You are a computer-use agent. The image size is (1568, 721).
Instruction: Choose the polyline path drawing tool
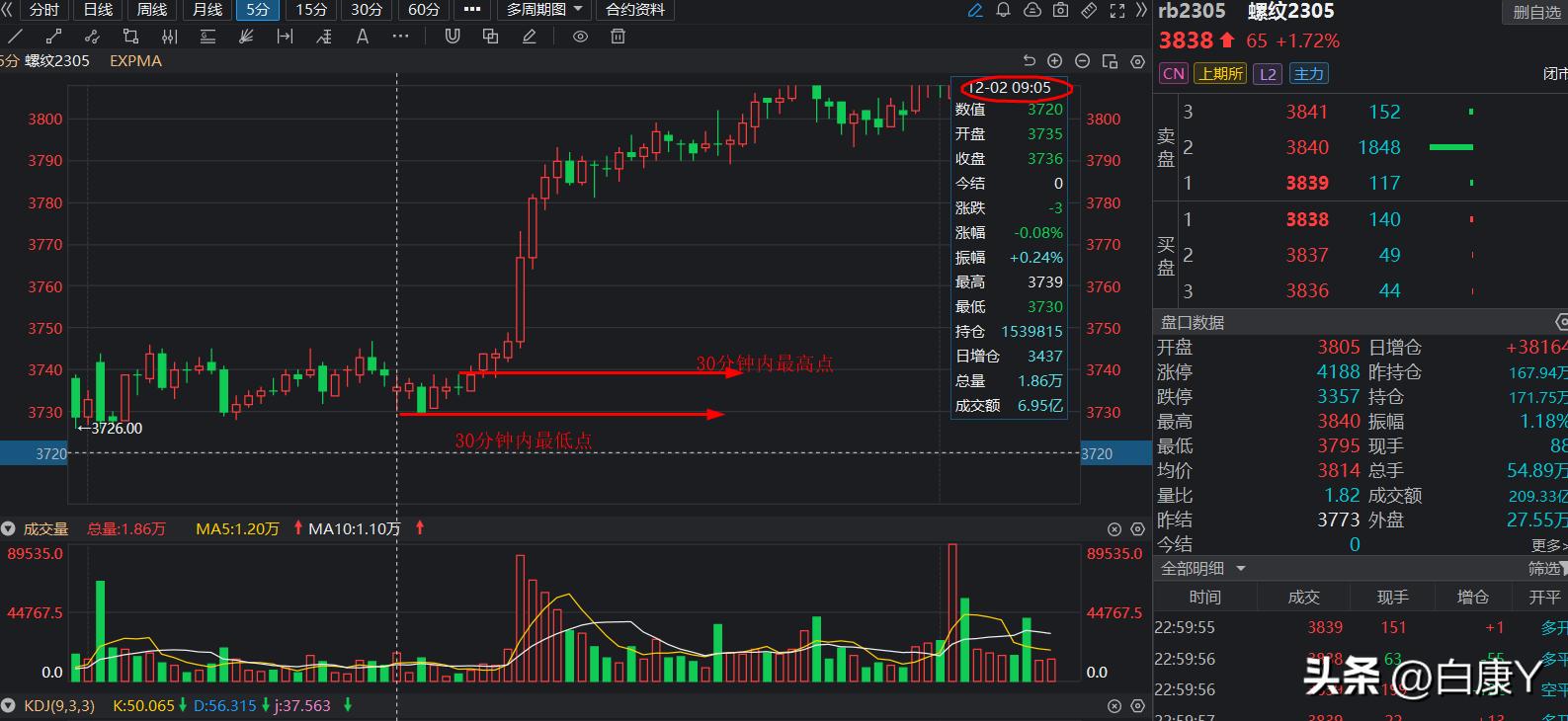coord(92,37)
